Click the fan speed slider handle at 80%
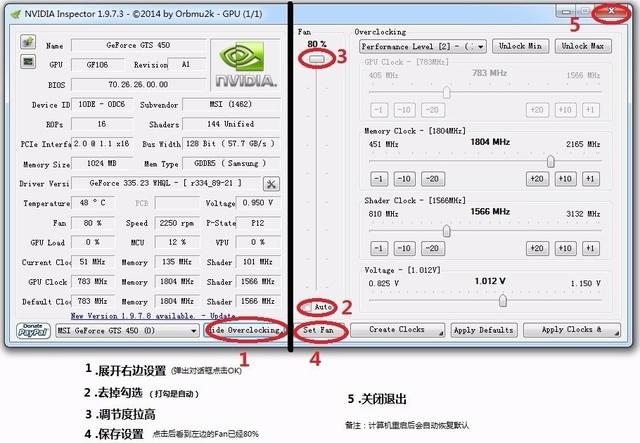Viewport: 640px width, 443px height. [x=317, y=60]
